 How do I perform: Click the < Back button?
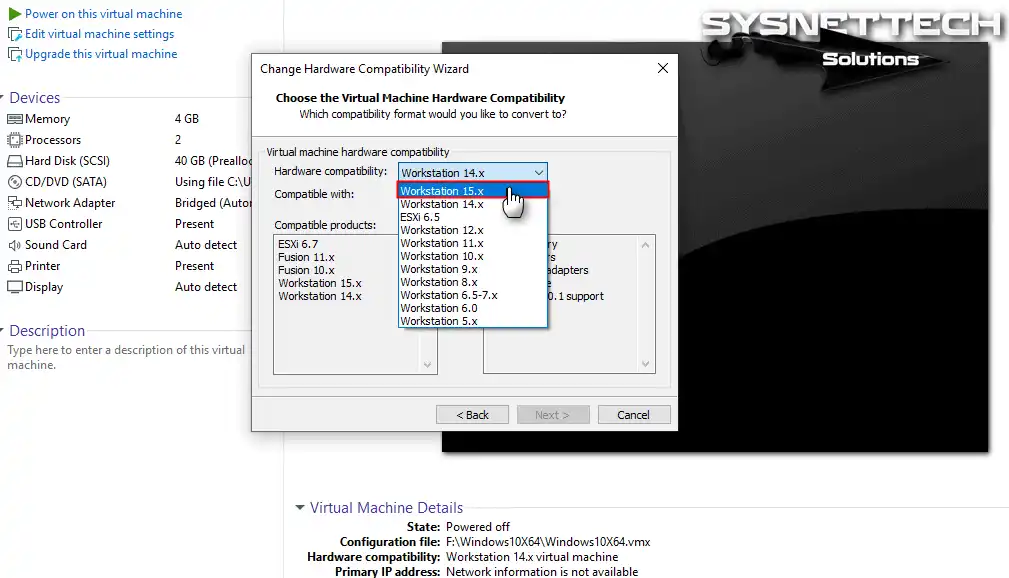(x=472, y=415)
